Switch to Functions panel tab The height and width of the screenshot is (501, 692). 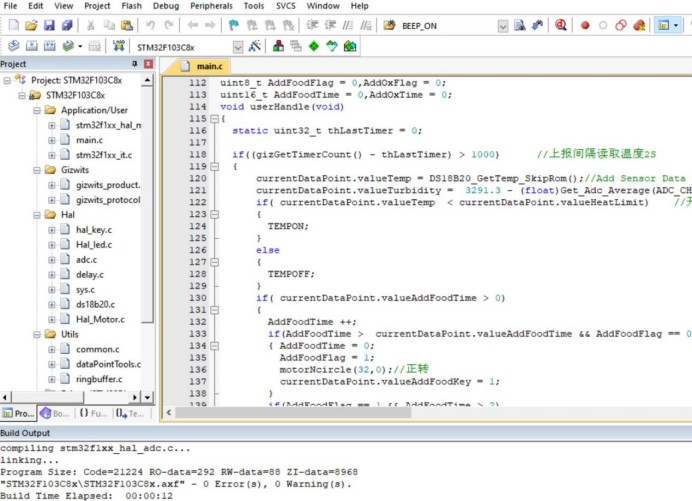[x=93, y=414]
